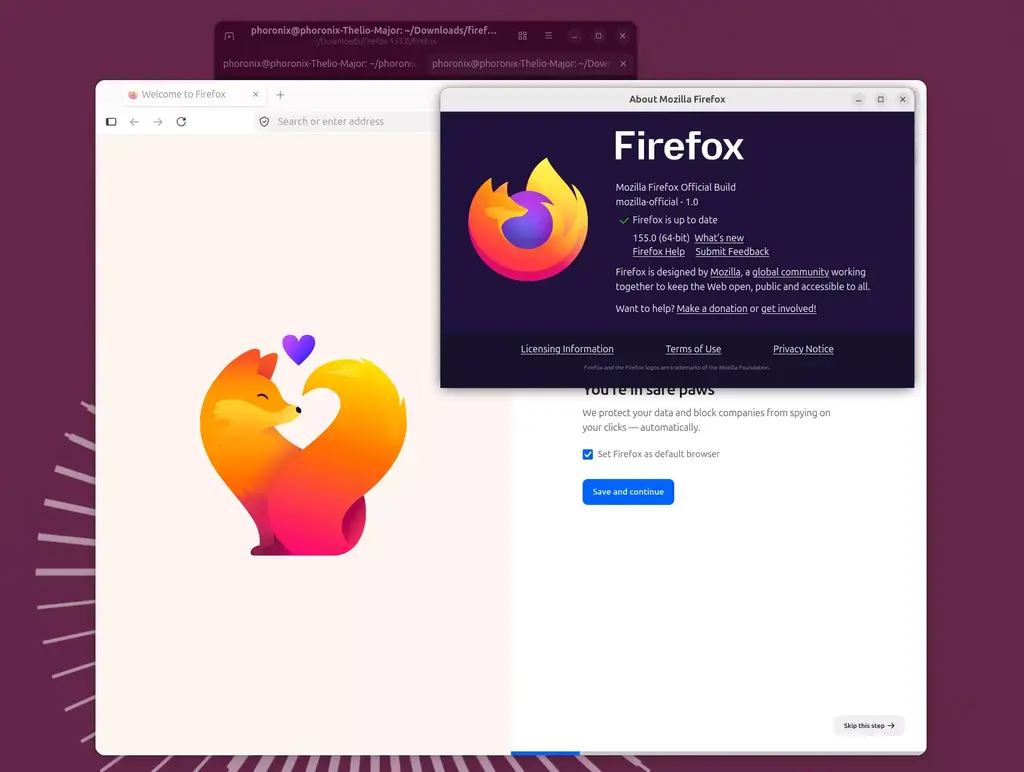The height and width of the screenshot is (772, 1024).
Task: Open the terminal tab overview grid icon
Action: pos(522,36)
